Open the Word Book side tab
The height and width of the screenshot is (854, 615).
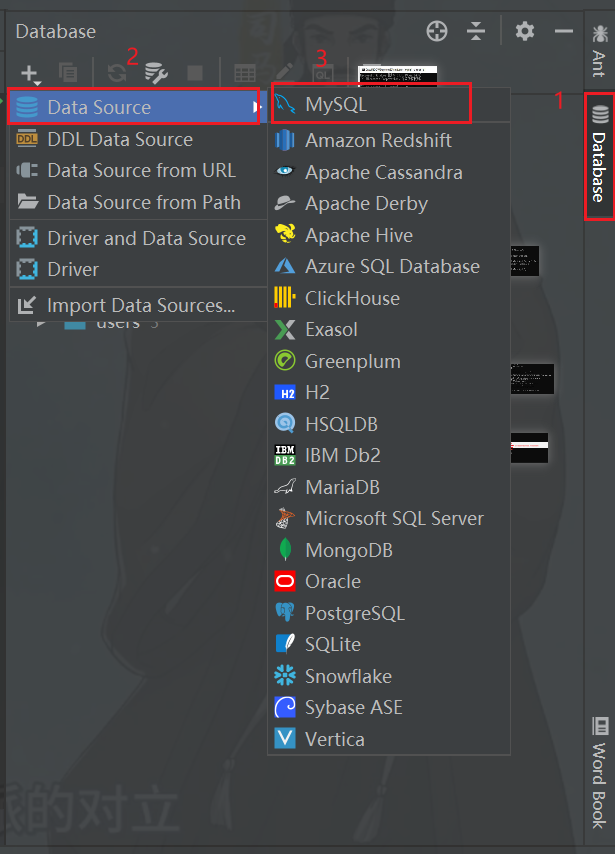pyautogui.click(x=599, y=772)
